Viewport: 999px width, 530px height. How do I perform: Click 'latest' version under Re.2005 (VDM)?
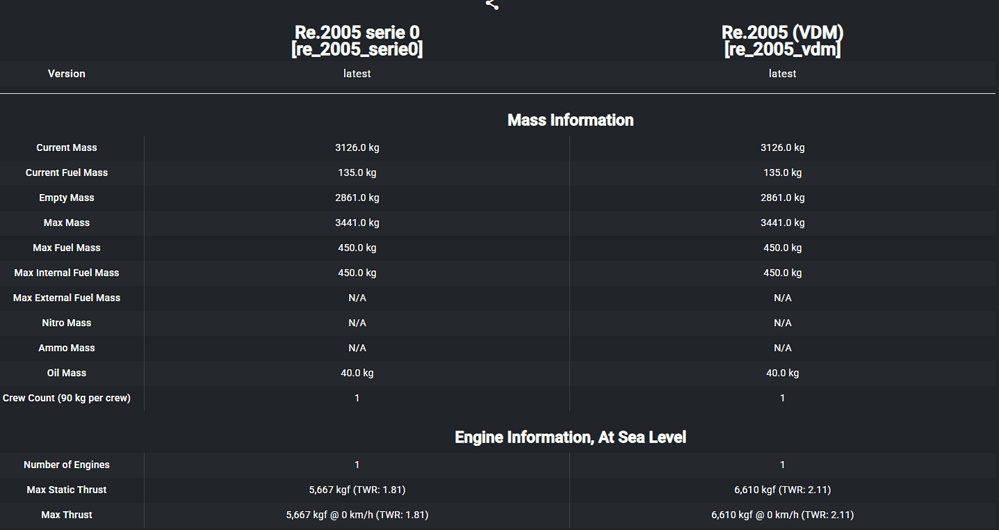(x=782, y=74)
